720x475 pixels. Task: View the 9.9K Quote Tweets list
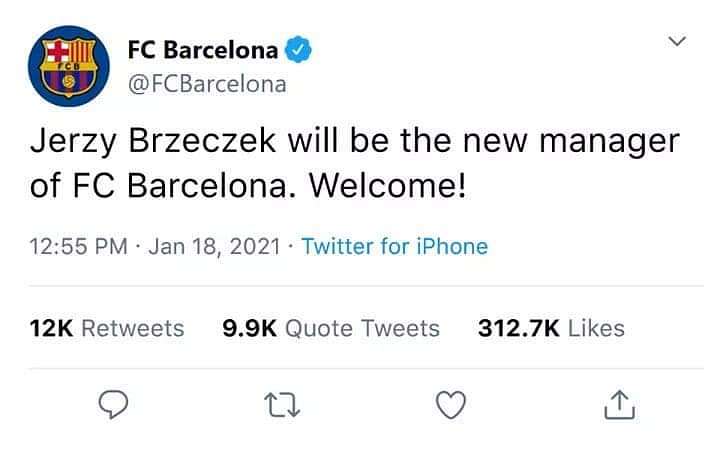click(331, 329)
